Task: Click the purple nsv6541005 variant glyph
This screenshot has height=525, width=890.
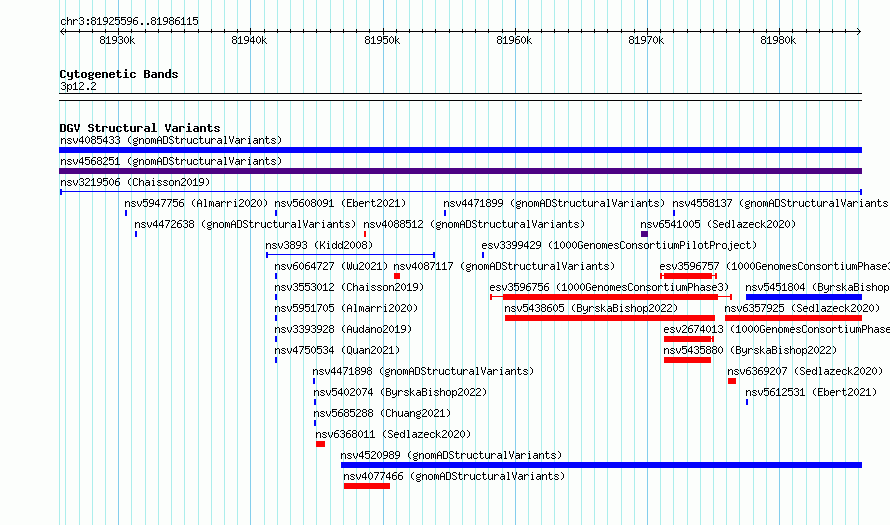Action: click(x=644, y=234)
